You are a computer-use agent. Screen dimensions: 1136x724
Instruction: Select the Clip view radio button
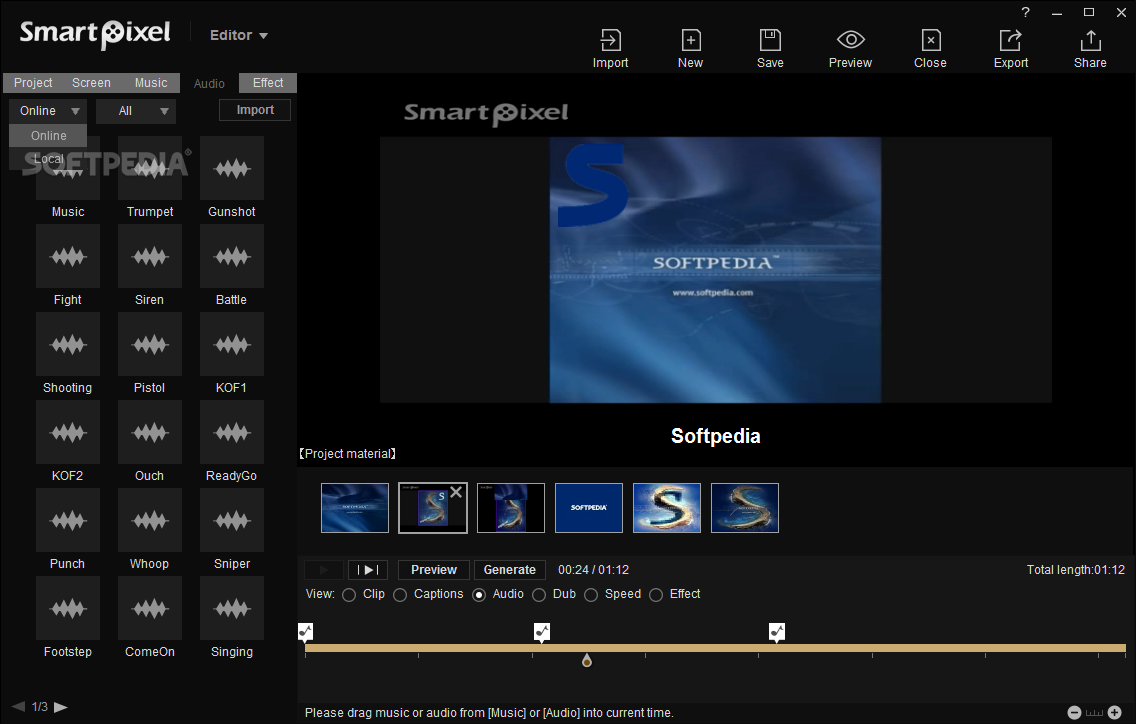coord(349,595)
